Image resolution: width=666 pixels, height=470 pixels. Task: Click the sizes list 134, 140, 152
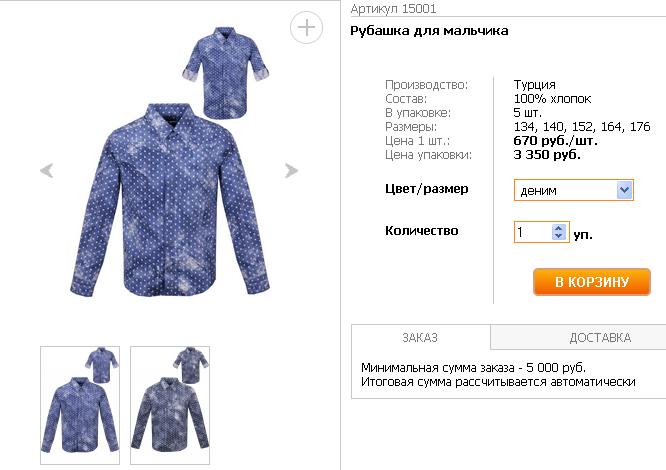(x=582, y=127)
